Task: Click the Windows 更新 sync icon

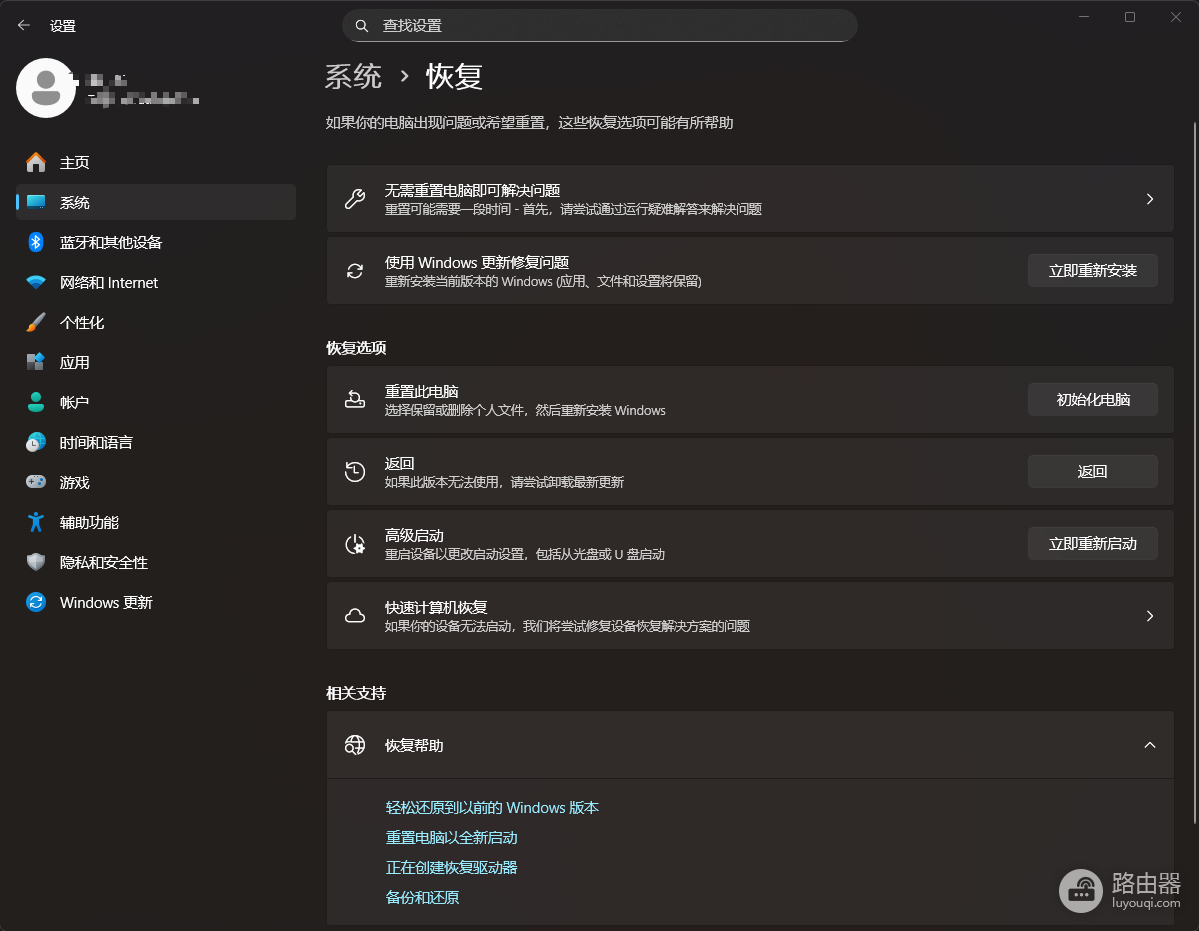Action: (36, 602)
